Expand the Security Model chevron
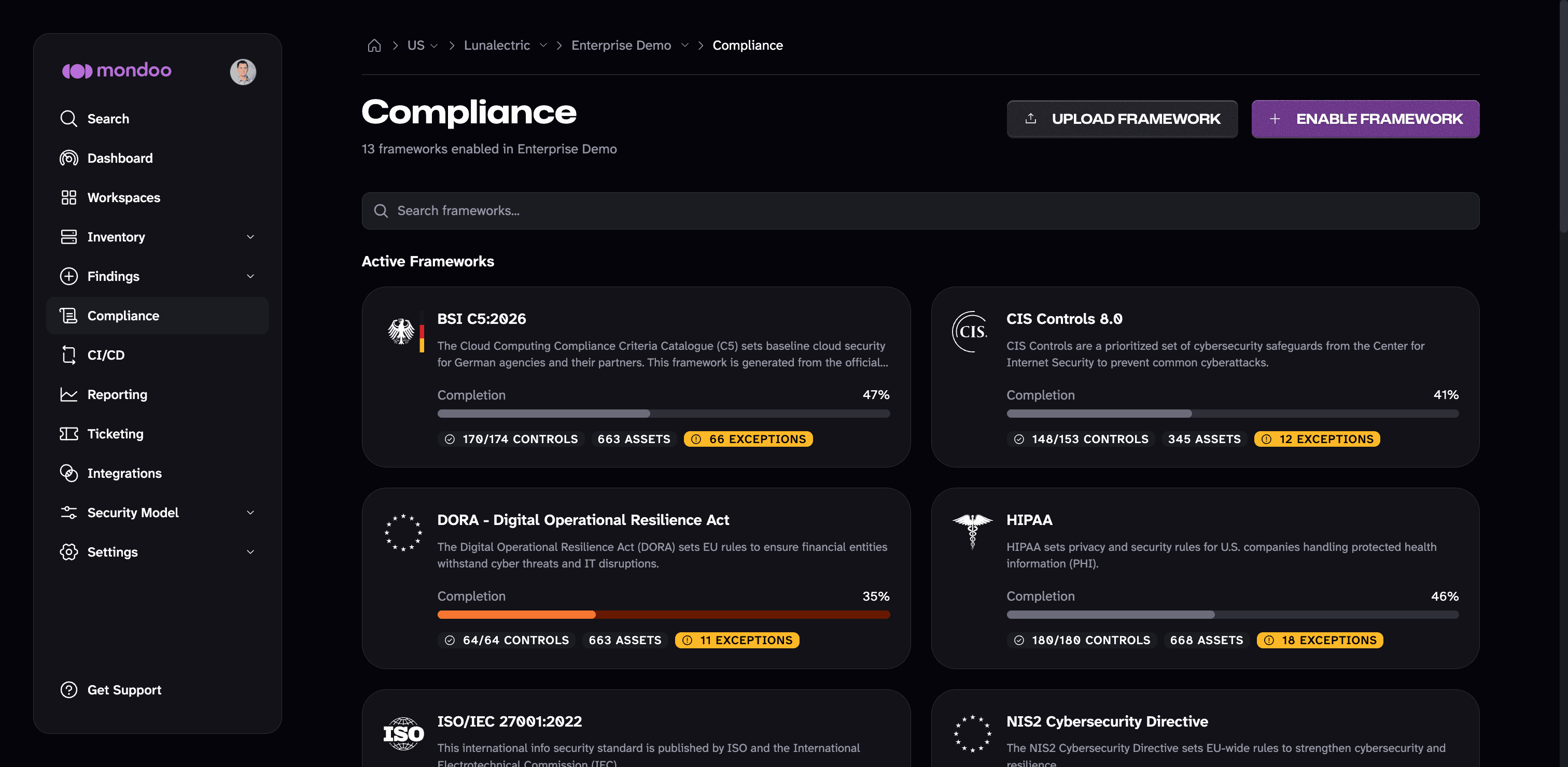Viewport: 1568px width, 767px height. (x=250, y=513)
